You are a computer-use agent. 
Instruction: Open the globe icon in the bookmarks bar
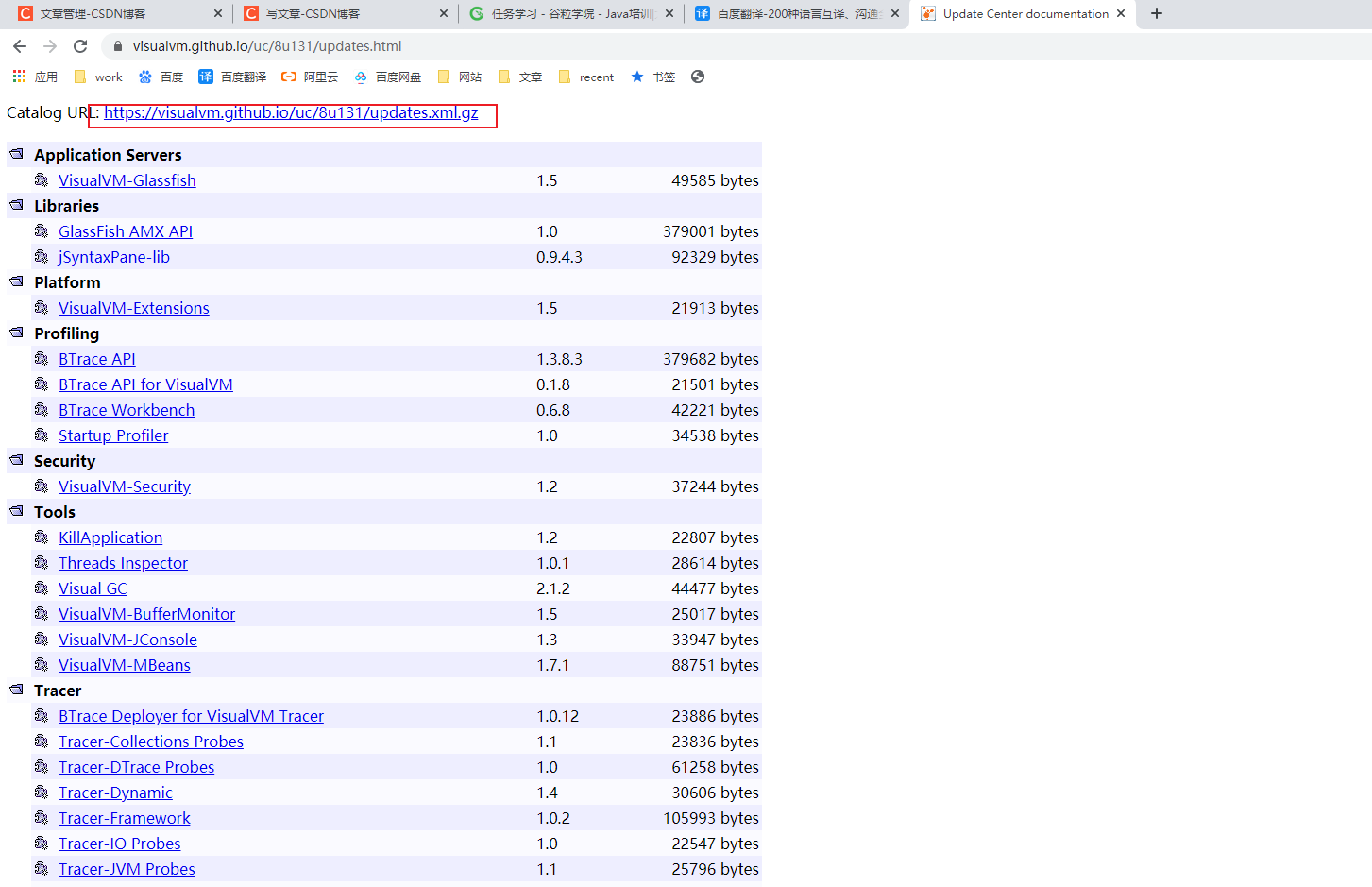[x=698, y=77]
